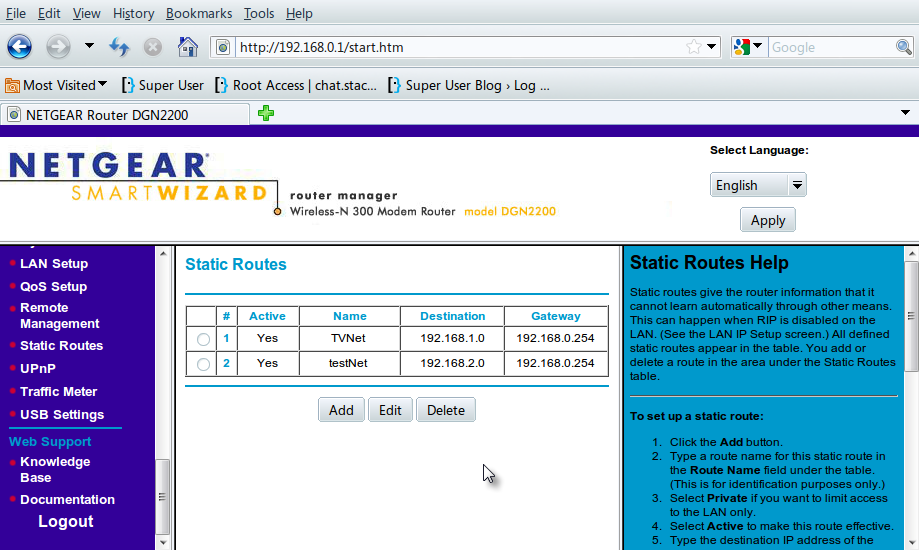This screenshot has height=550, width=919.
Task: Click the URL address field
Action: coord(460,47)
